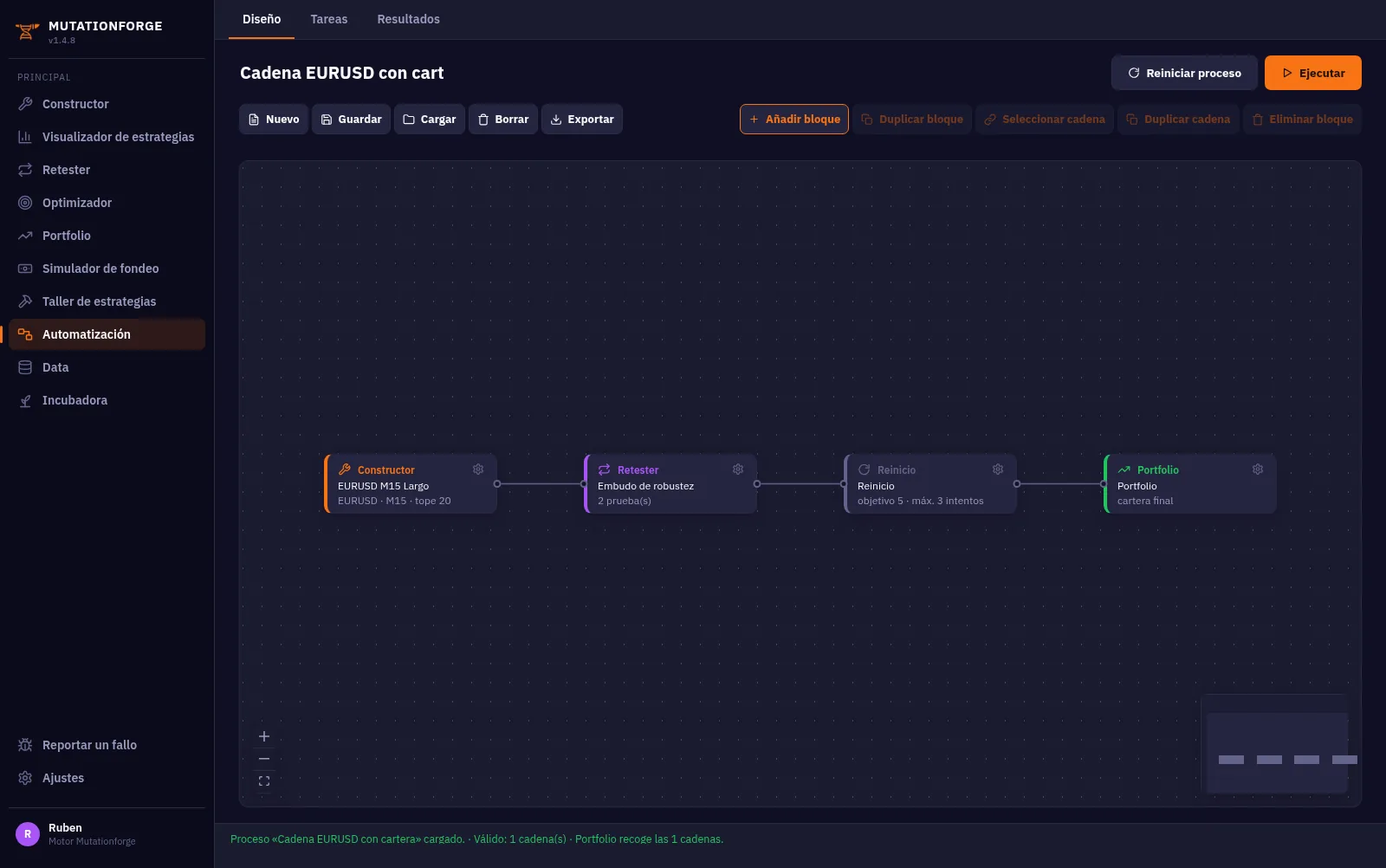Click the output connector of Retester block
Image resolution: width=1386 pixels, height=868 pixels.
pos(757,484)
